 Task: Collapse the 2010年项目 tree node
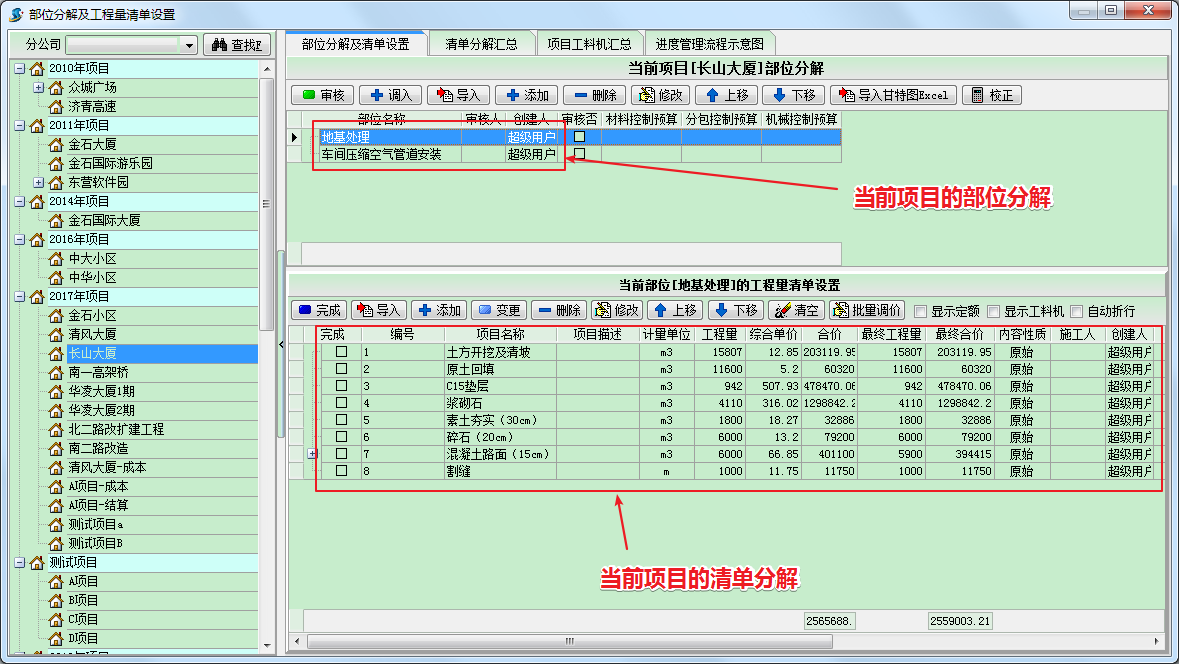[20, 68]
